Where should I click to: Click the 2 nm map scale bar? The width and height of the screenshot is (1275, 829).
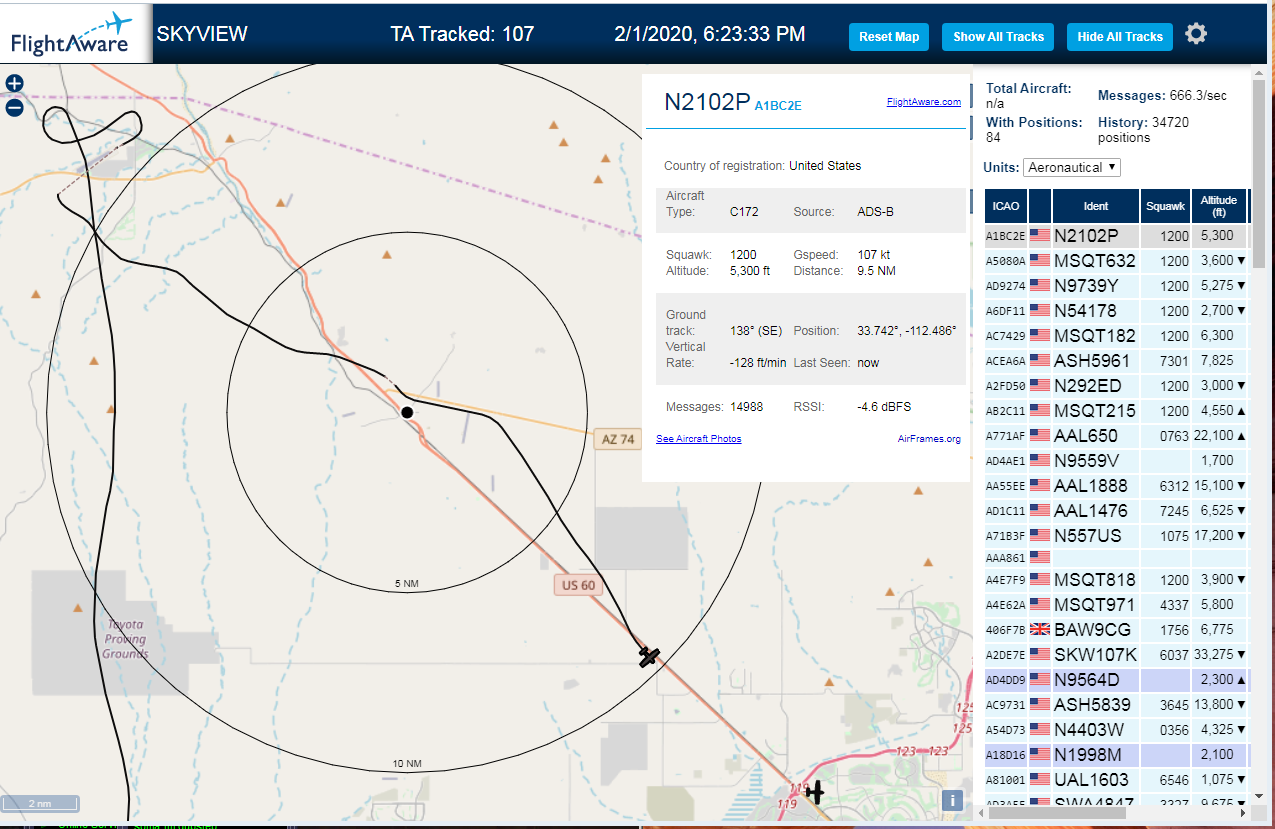coord(40,803)
